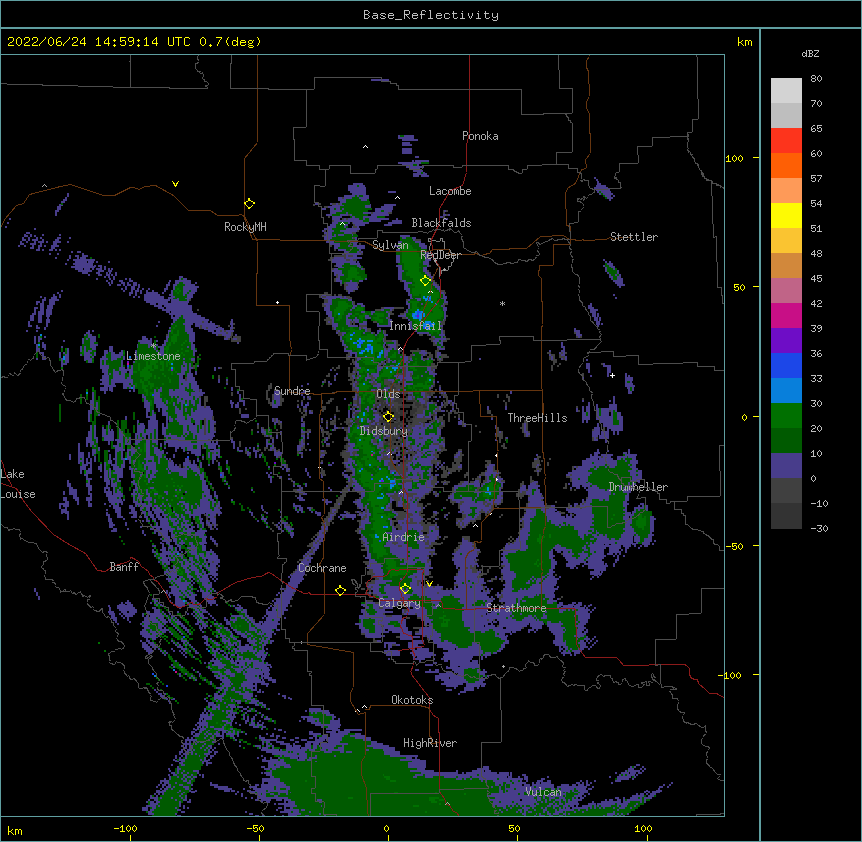Click the Strathmore town label
This screenshot has width=862, height=842.
[x=516, y=608]
